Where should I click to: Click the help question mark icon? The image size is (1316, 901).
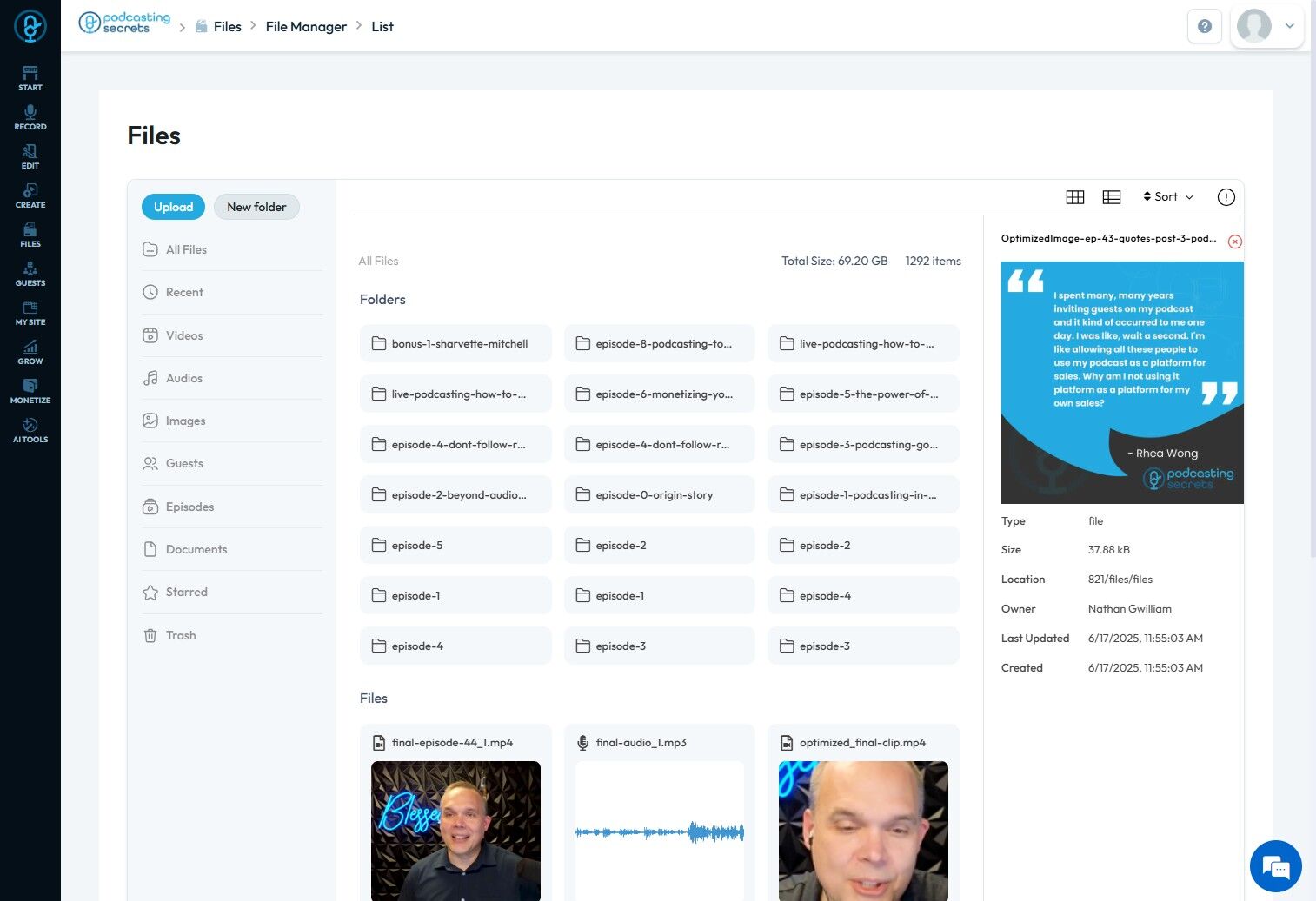tap(1204, 26)
